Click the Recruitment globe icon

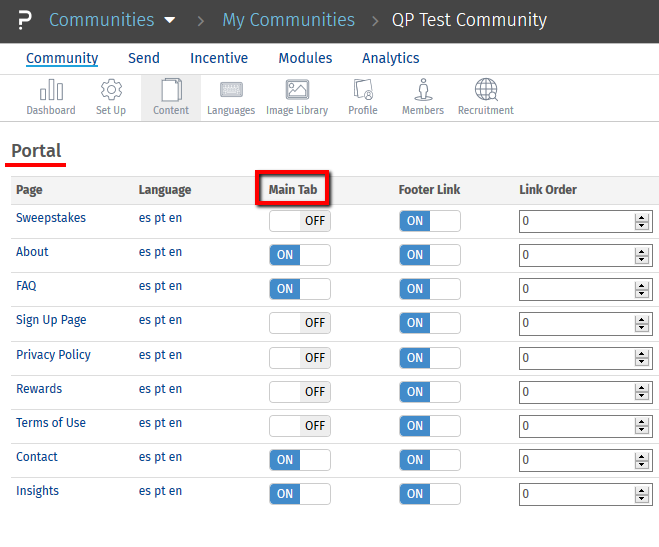tap(486, 97)
